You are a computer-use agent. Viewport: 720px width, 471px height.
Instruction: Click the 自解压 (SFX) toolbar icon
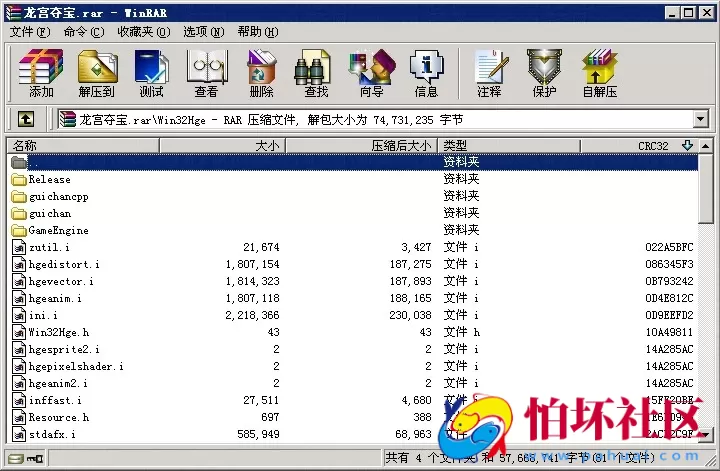600,73
